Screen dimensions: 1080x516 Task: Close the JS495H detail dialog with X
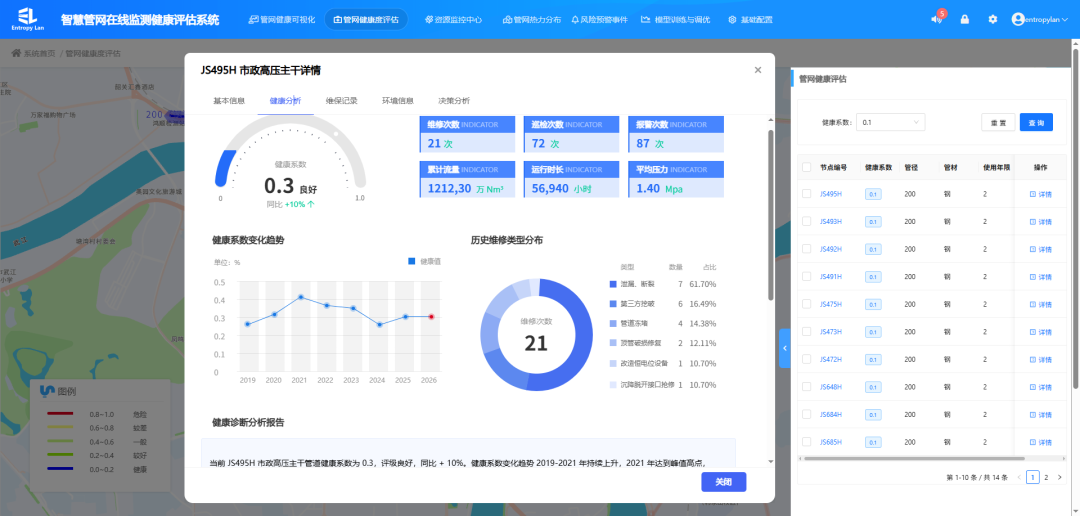(x=758, y=70)
